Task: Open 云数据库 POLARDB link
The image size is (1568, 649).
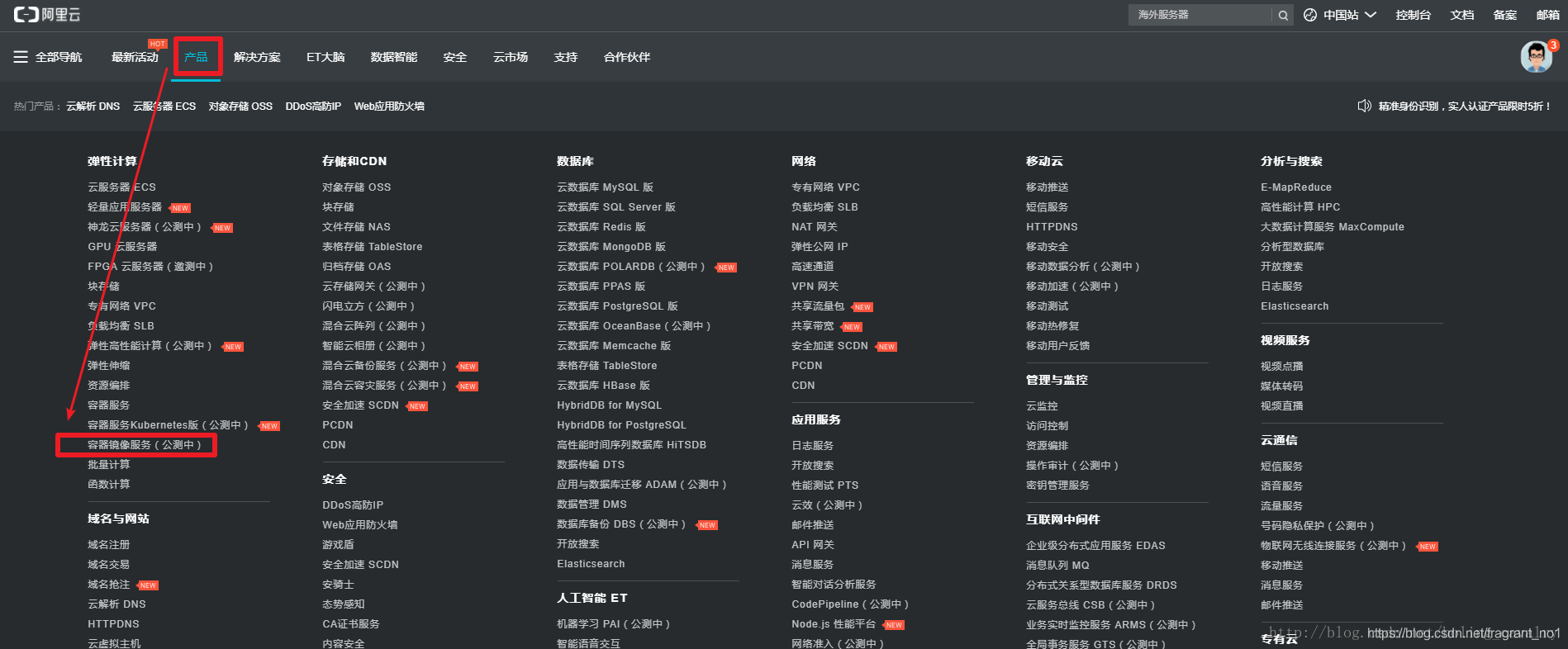Action: [x=631, y=267]
